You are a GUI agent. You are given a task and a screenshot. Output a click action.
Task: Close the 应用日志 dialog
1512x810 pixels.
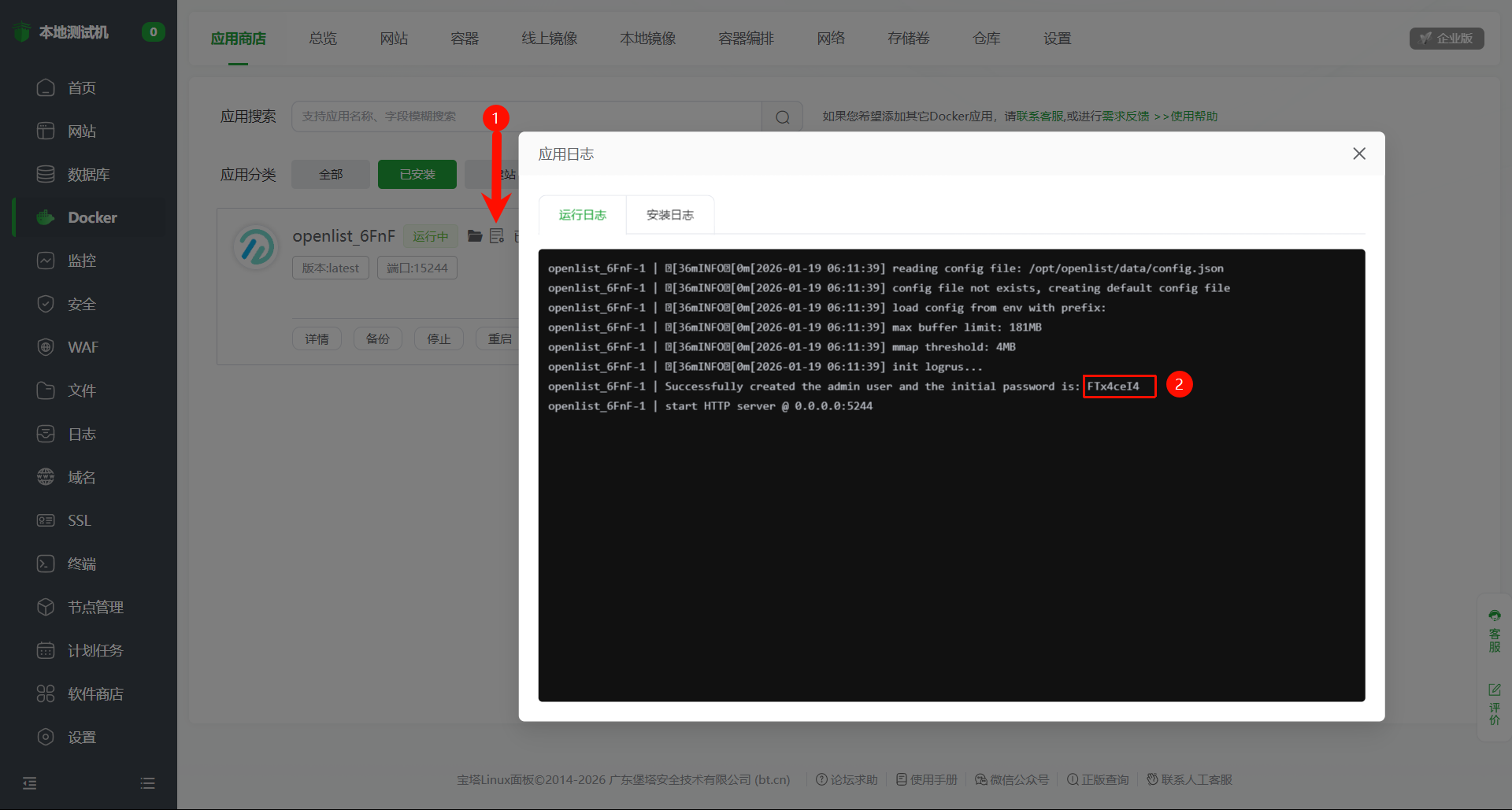click(1358, 153)
